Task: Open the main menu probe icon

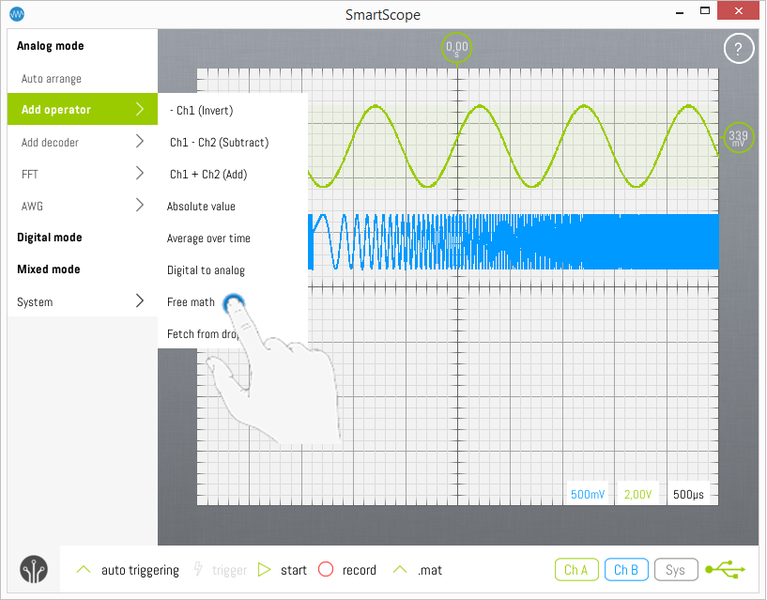Action: 33,569
